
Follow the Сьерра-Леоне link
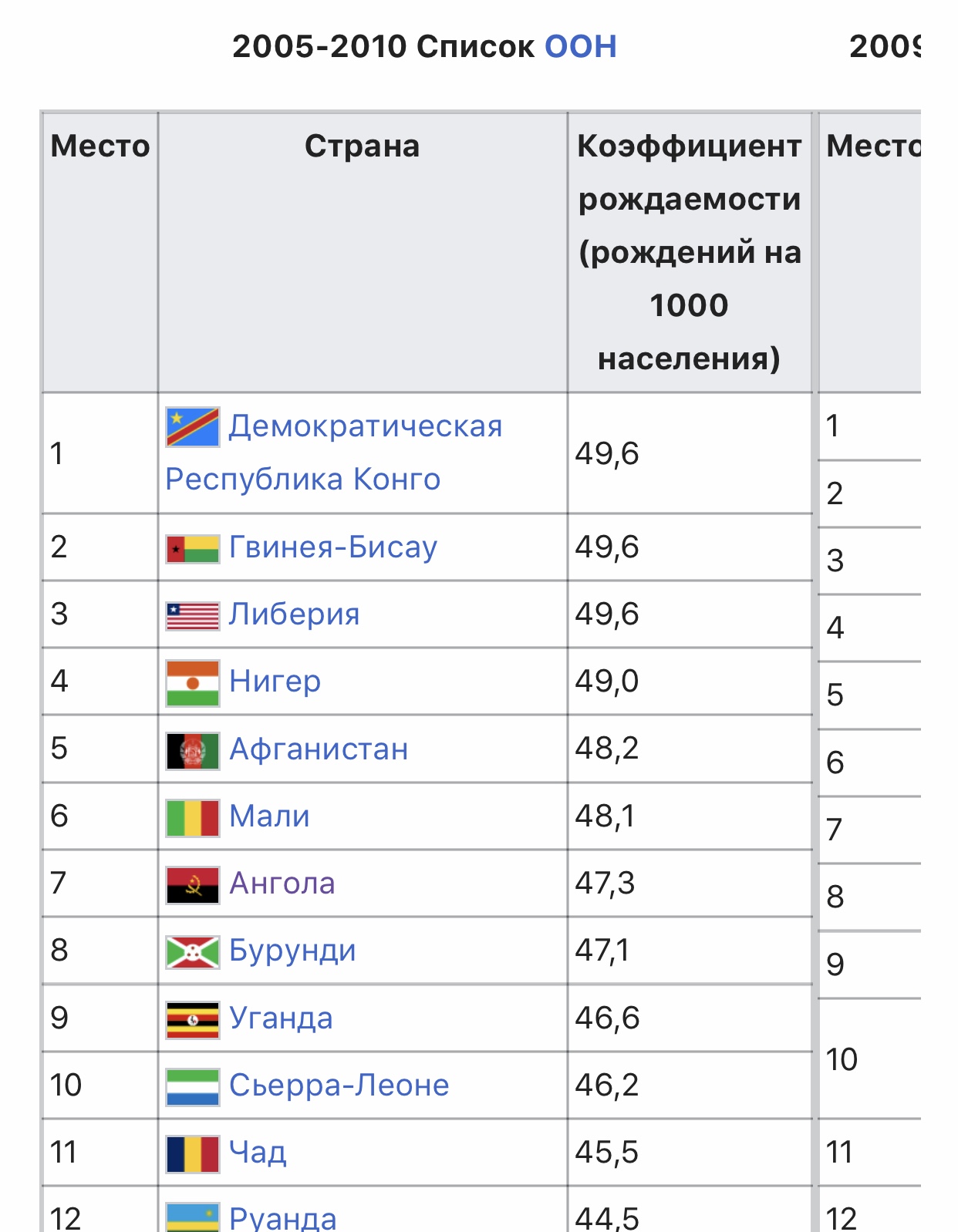click(339, 1086)
